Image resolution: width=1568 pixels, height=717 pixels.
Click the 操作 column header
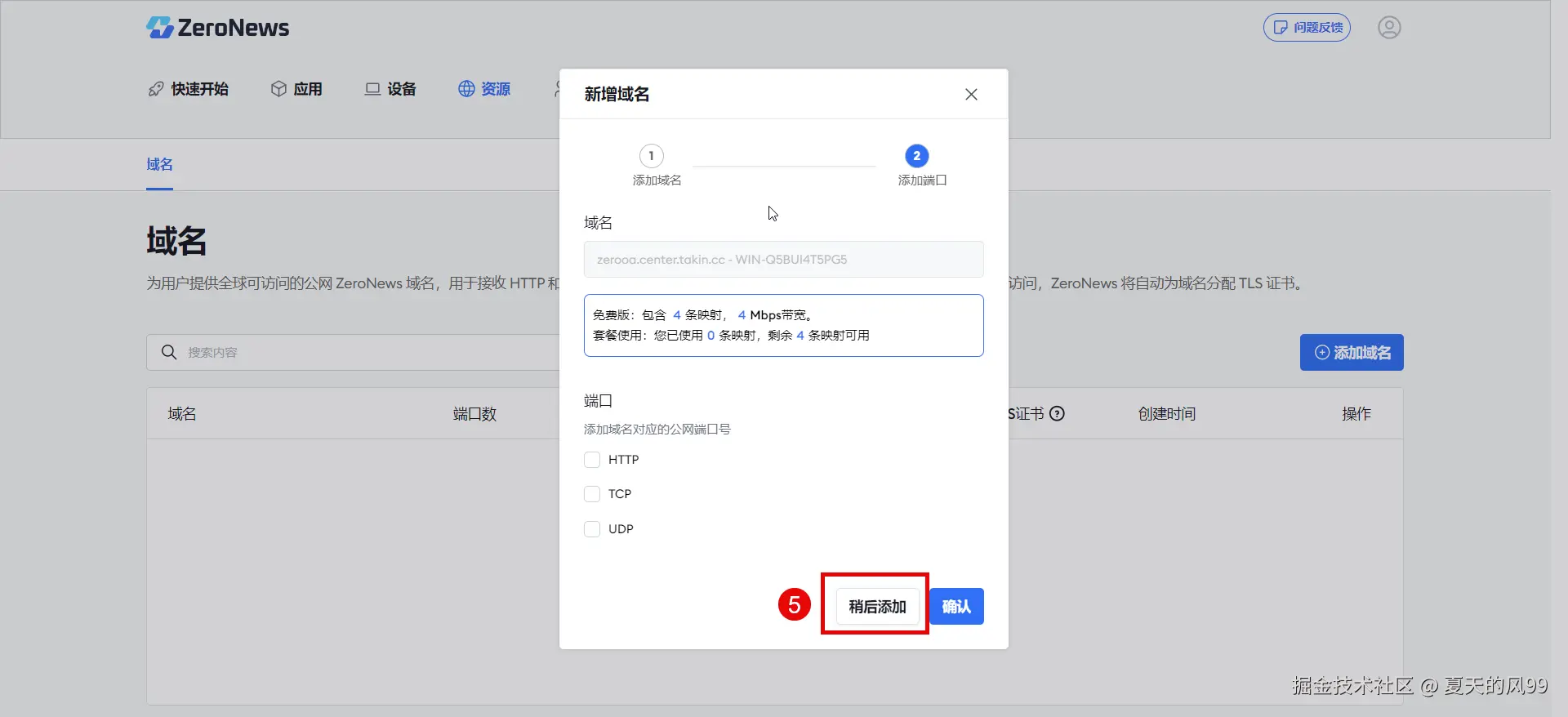tap(1356, 414)
